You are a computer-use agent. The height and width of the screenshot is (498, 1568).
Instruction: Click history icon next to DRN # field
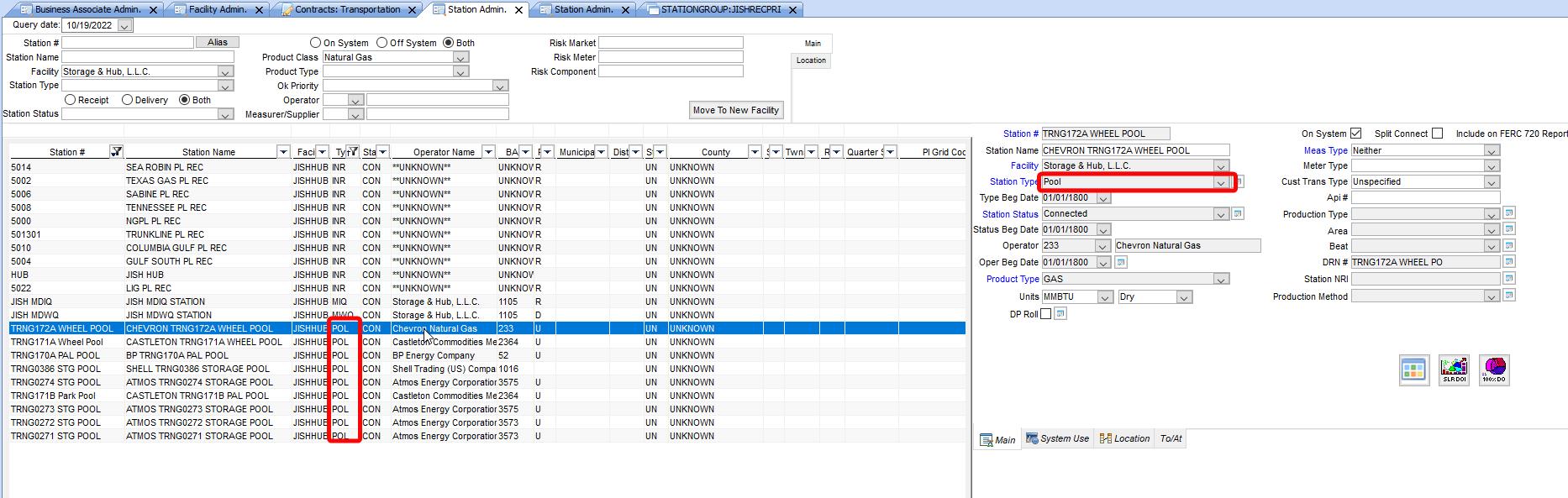click(x=1509, y=262)
